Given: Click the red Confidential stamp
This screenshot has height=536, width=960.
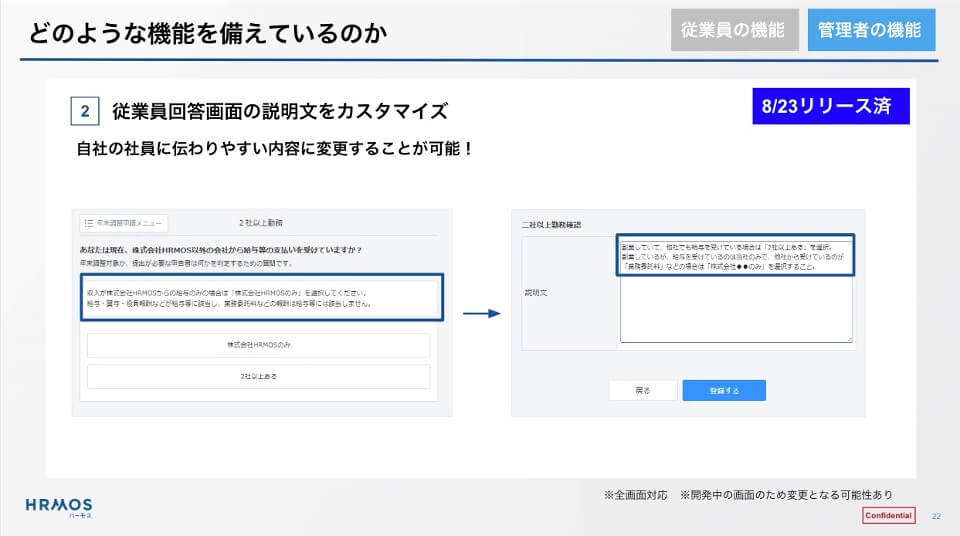Looking at the screenshot, I should 888,515.
